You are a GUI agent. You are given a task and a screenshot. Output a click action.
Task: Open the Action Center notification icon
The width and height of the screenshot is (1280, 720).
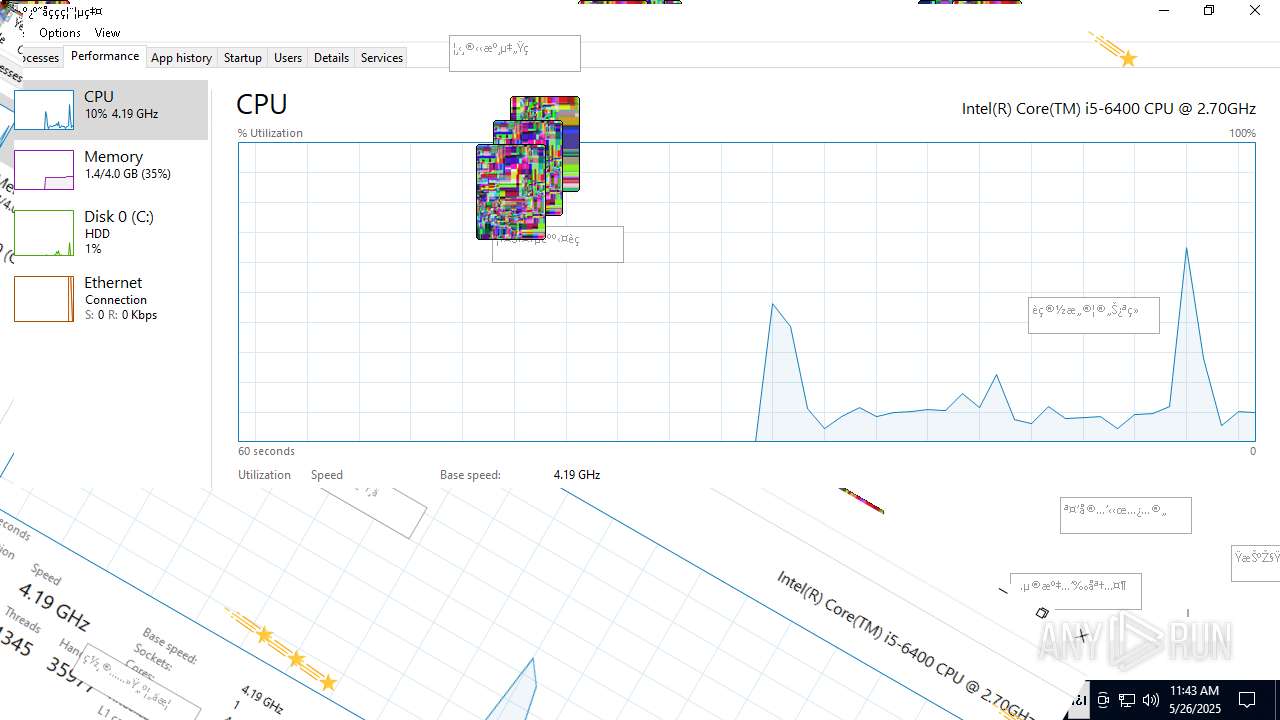[x=1247, y=699]
